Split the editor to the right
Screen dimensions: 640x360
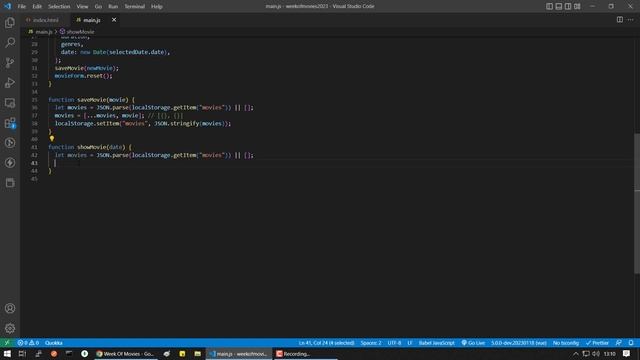click(620, 20)
